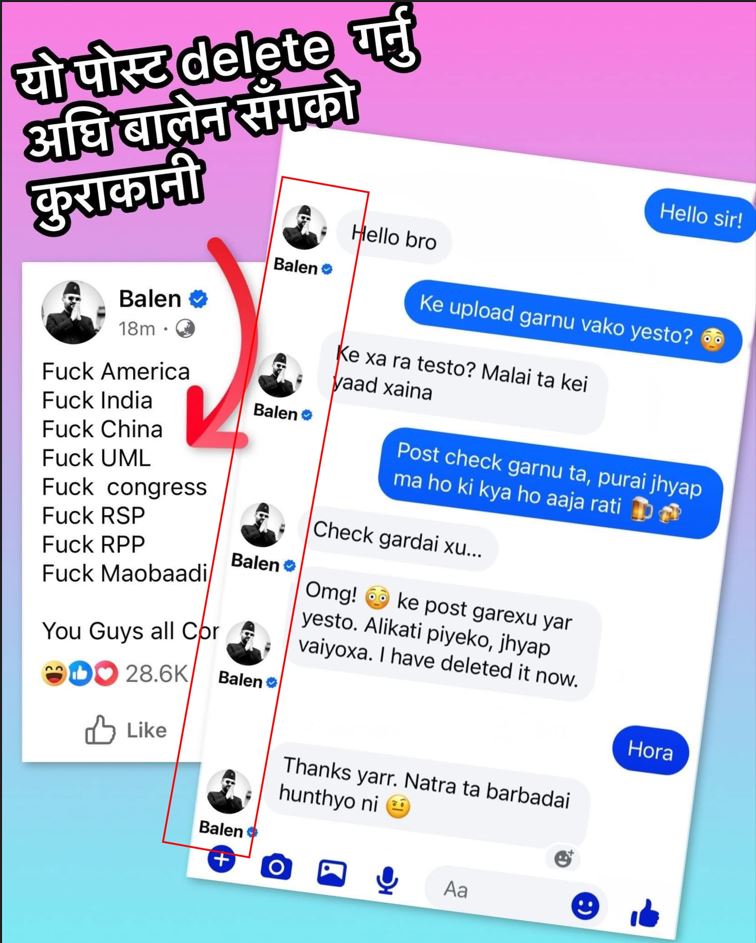Screen dimensions: 756x943
Task: Tap the microphone voice message icon
Action: coord(387,880)
